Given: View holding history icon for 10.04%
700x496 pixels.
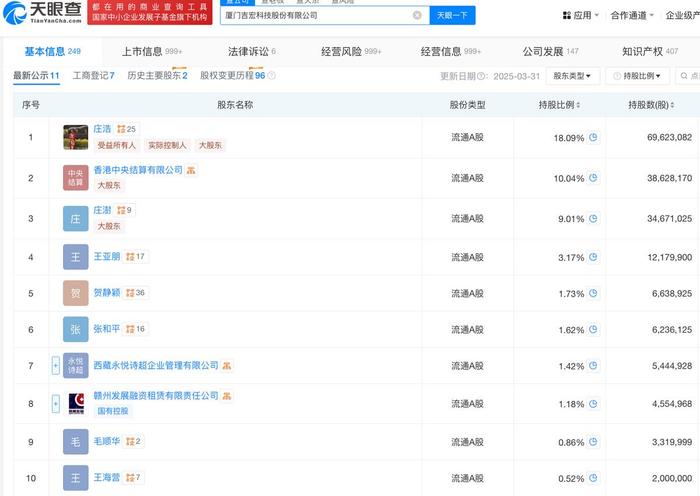Looking at the screenshot, I should click(593, 178).
